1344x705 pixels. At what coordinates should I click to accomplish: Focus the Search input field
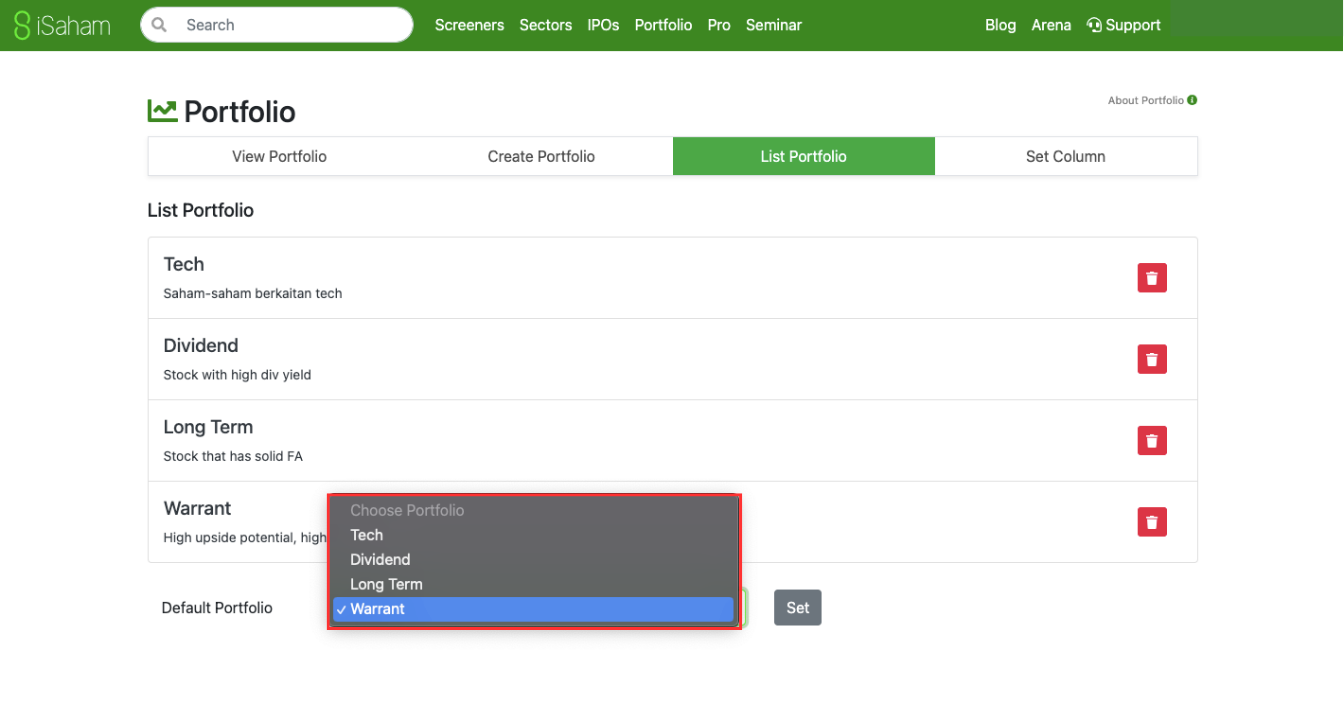pyautogui.click(x=277, y=25)
